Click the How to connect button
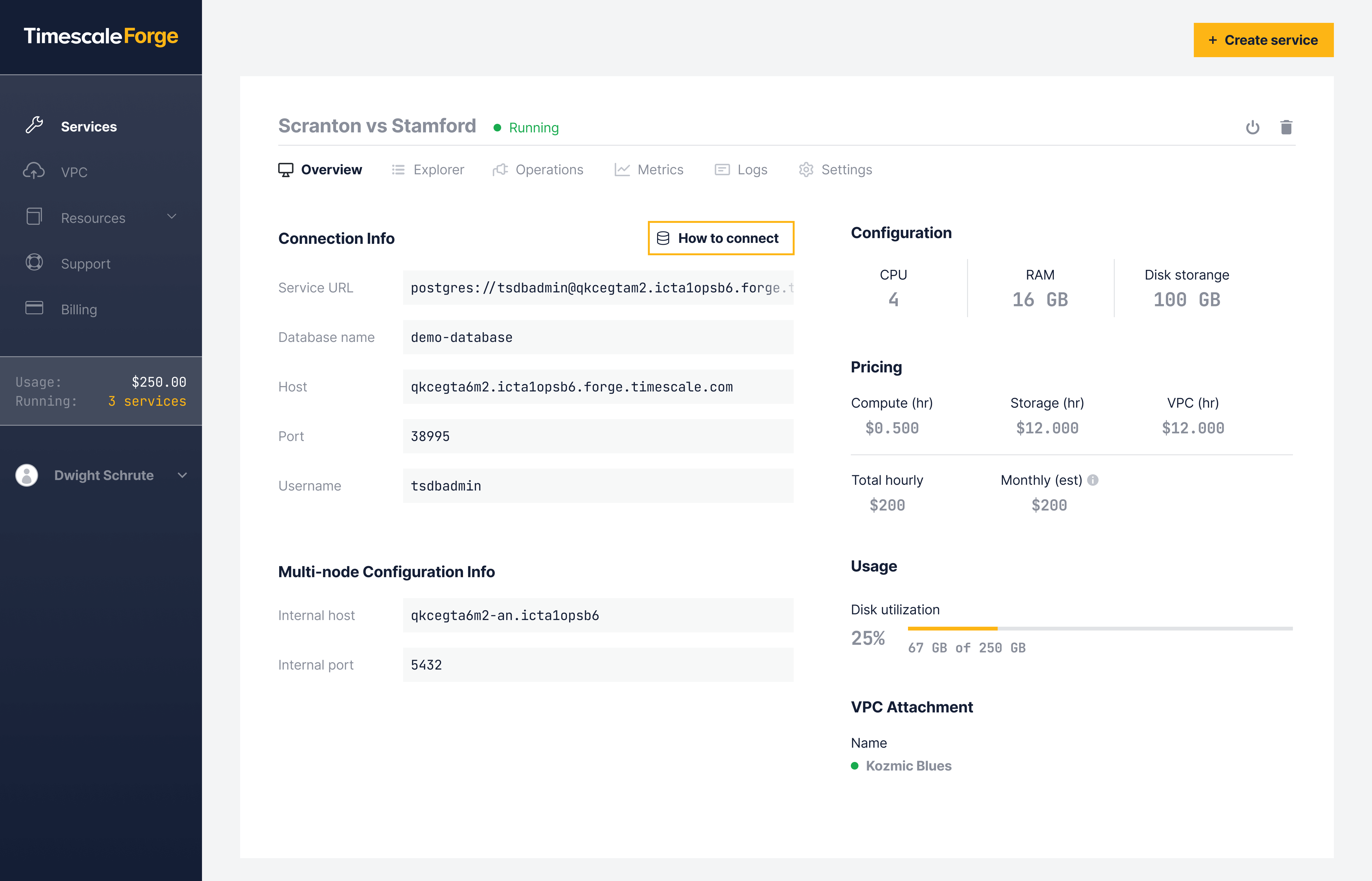The width and height of the screenshot is (1372, 881). click(721, 238)
